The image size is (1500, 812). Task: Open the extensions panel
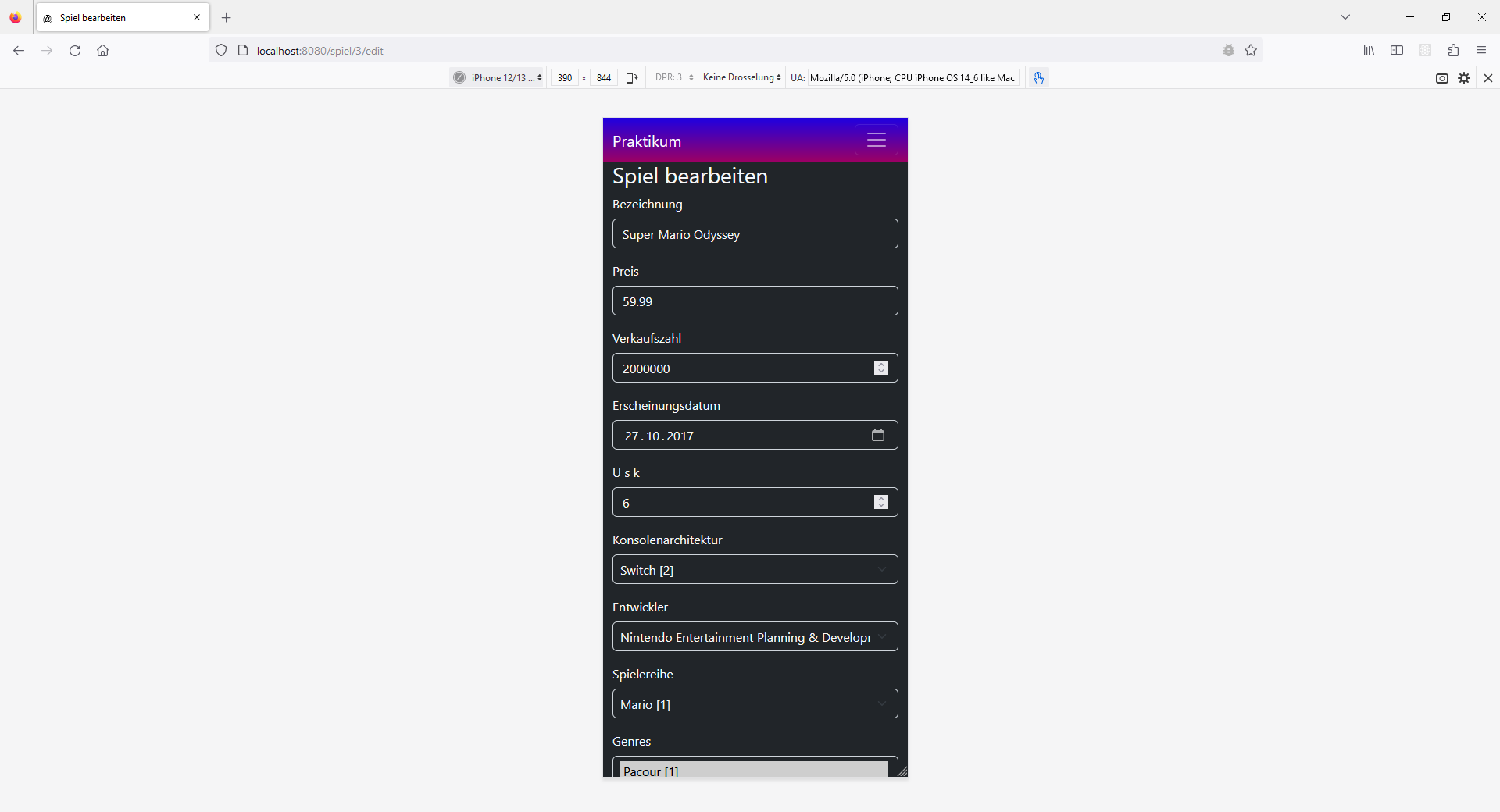tap(1453, 51)
